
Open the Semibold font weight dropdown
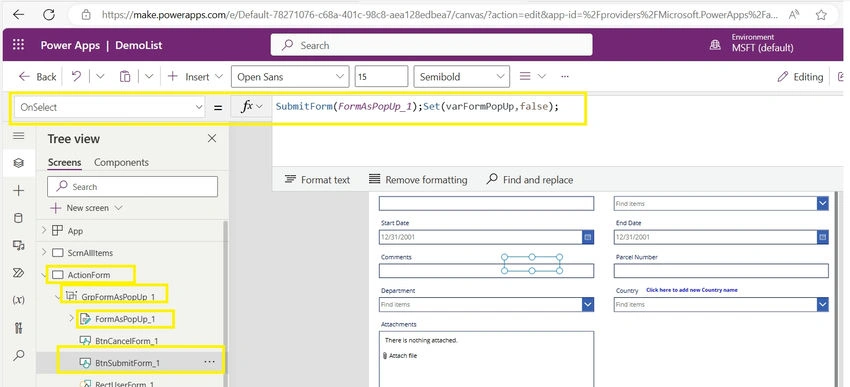pyautogui.click(x=461, y=76)
